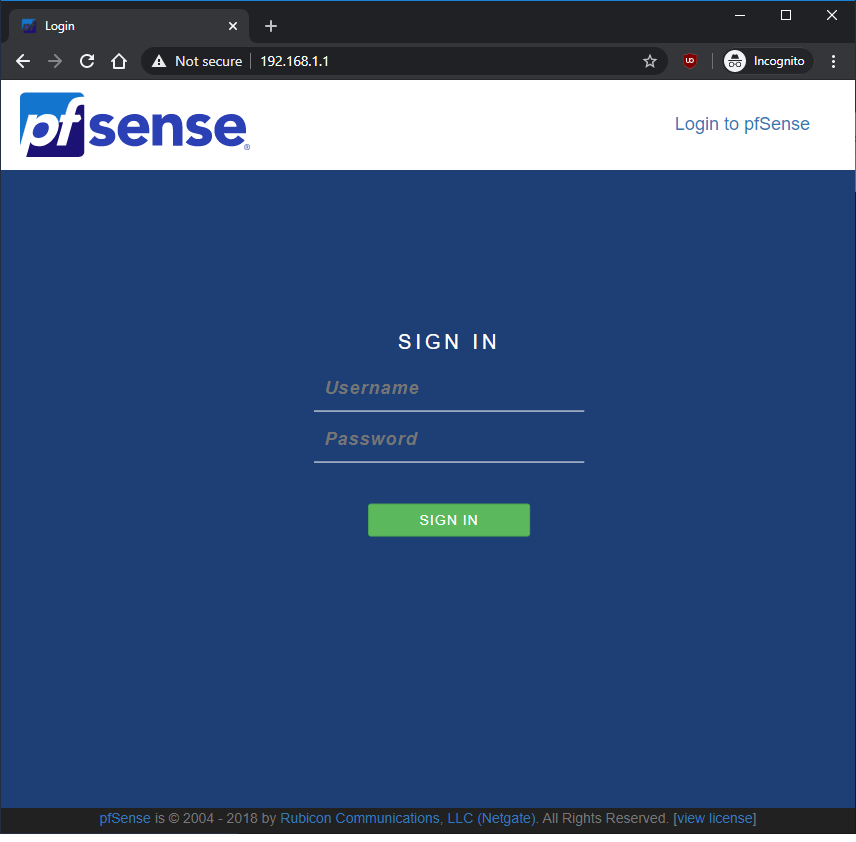Focus the Username field
Viewport: 856px width, 842px height.
coord(449,388)
